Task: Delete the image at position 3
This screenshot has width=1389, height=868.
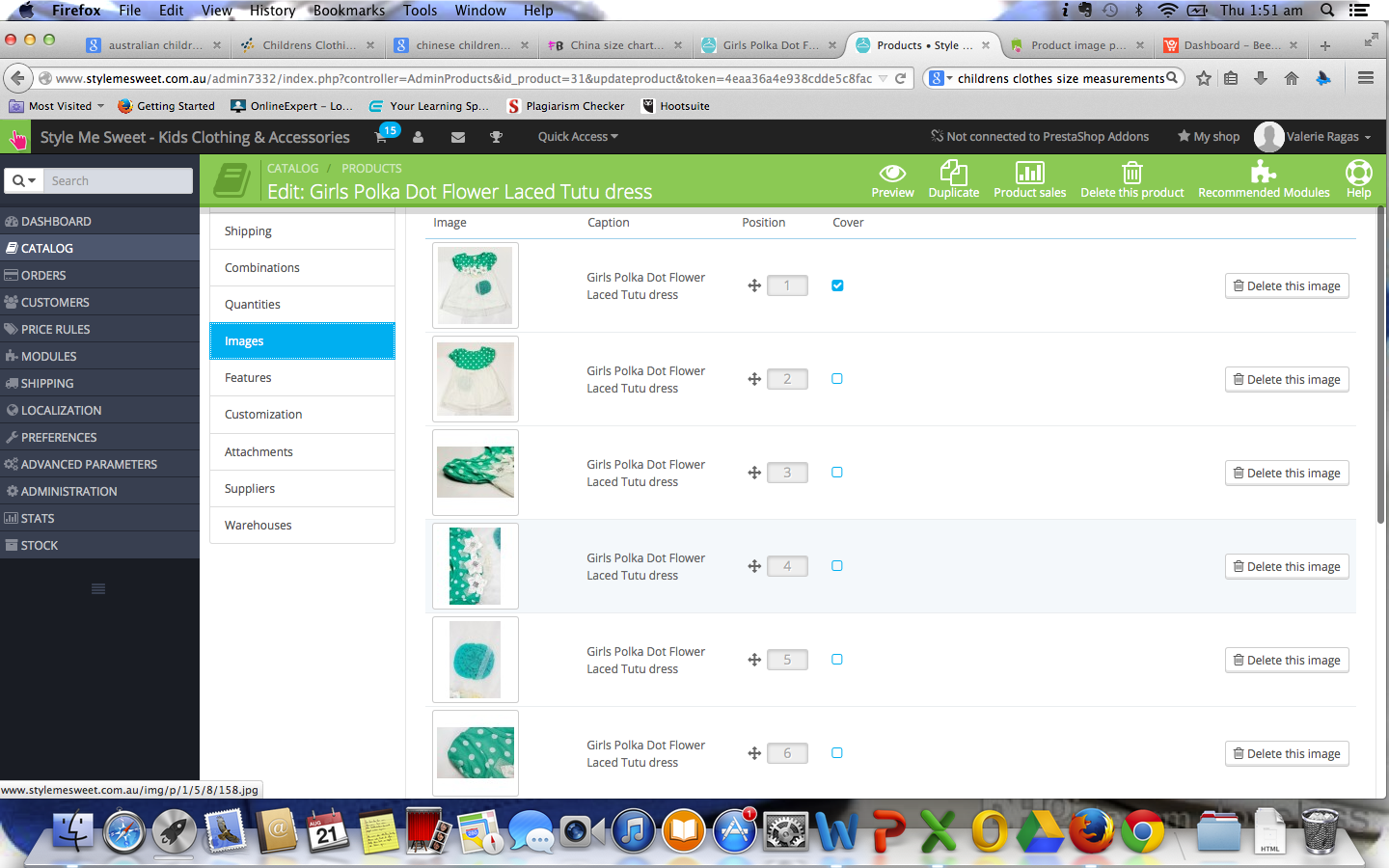Action: 1287,474
